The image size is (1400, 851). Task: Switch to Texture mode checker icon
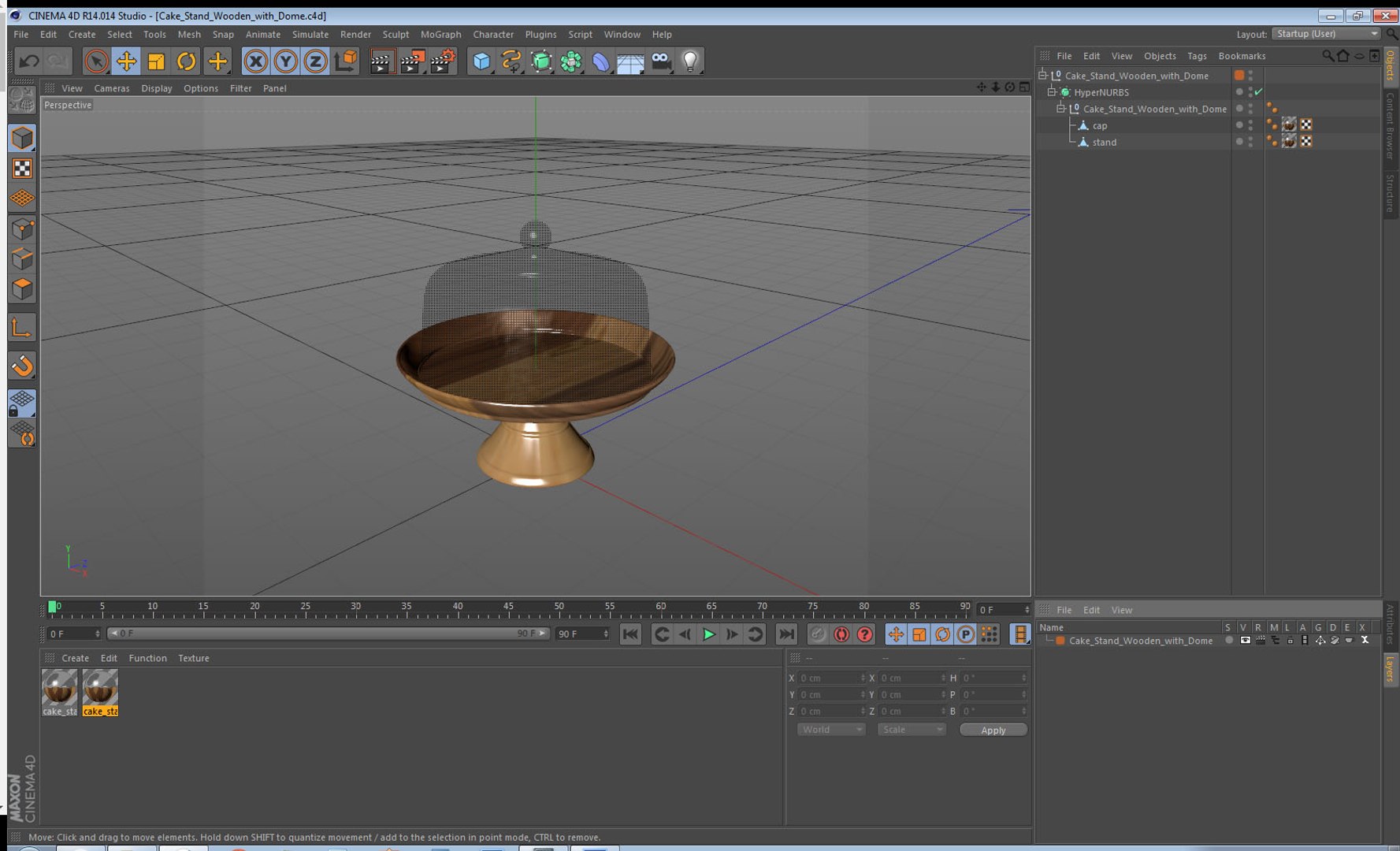[22, 169]
